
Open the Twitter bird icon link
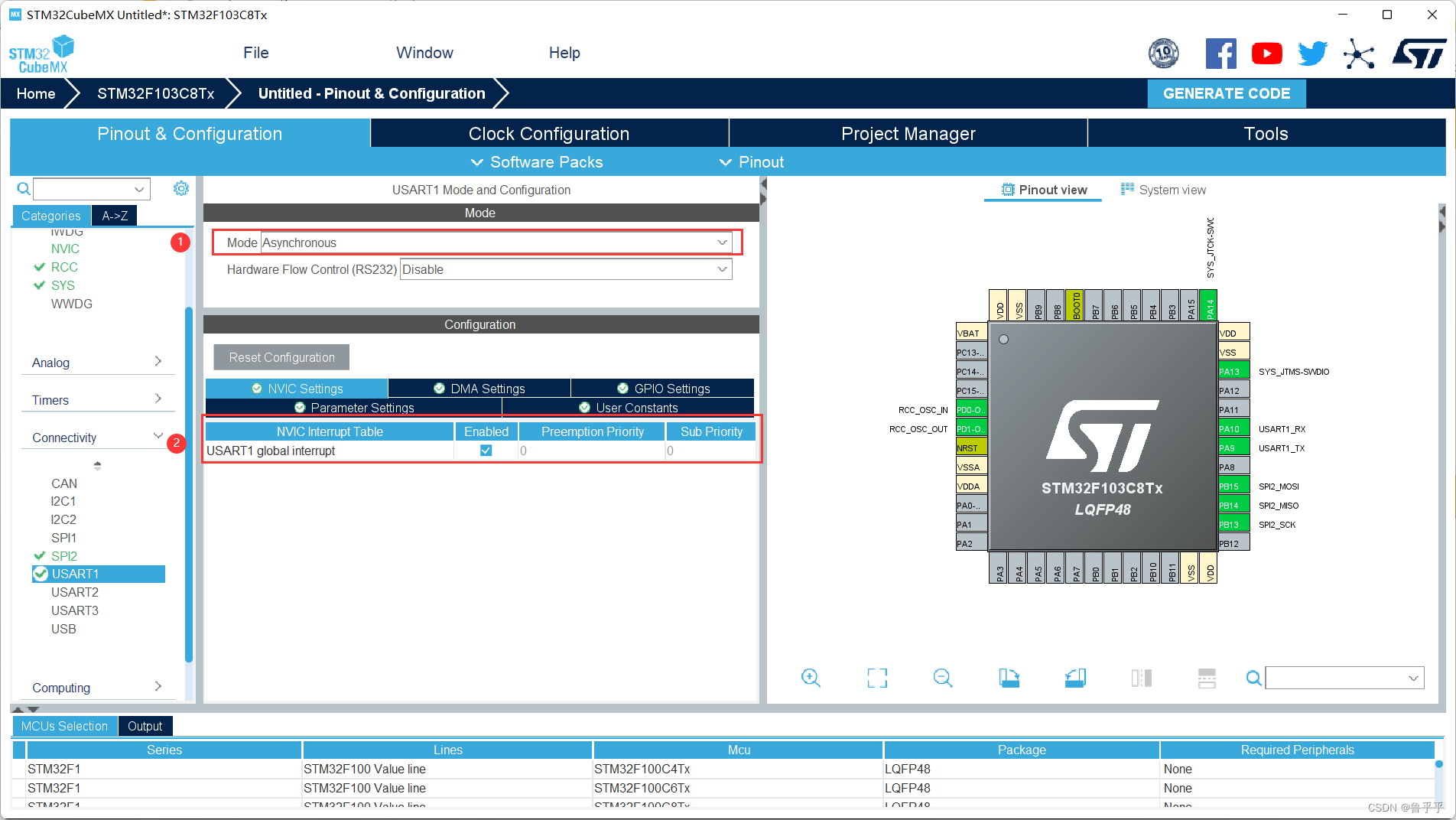point(1312,53)
